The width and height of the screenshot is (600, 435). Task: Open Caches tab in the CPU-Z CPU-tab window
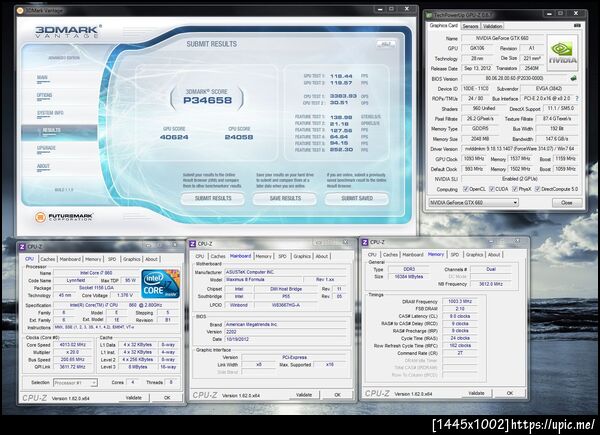[x=48, y=259]
